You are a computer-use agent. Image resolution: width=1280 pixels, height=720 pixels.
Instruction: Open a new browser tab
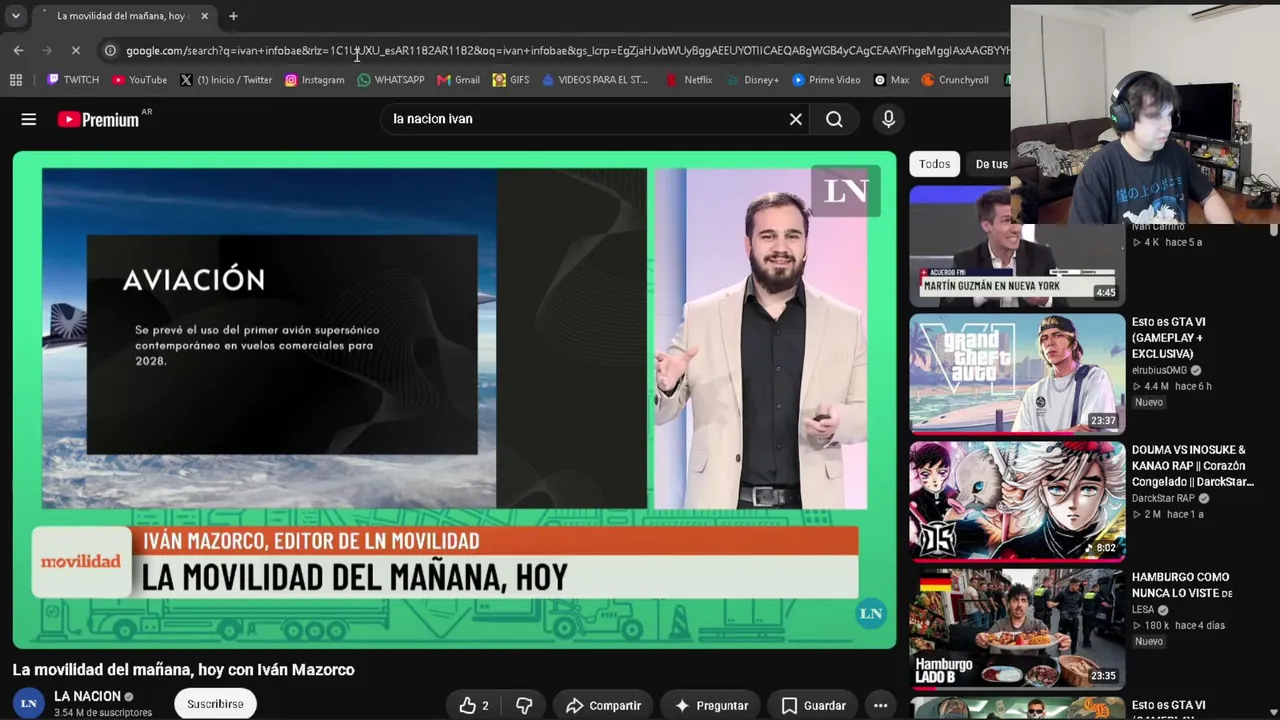point(233,16)
